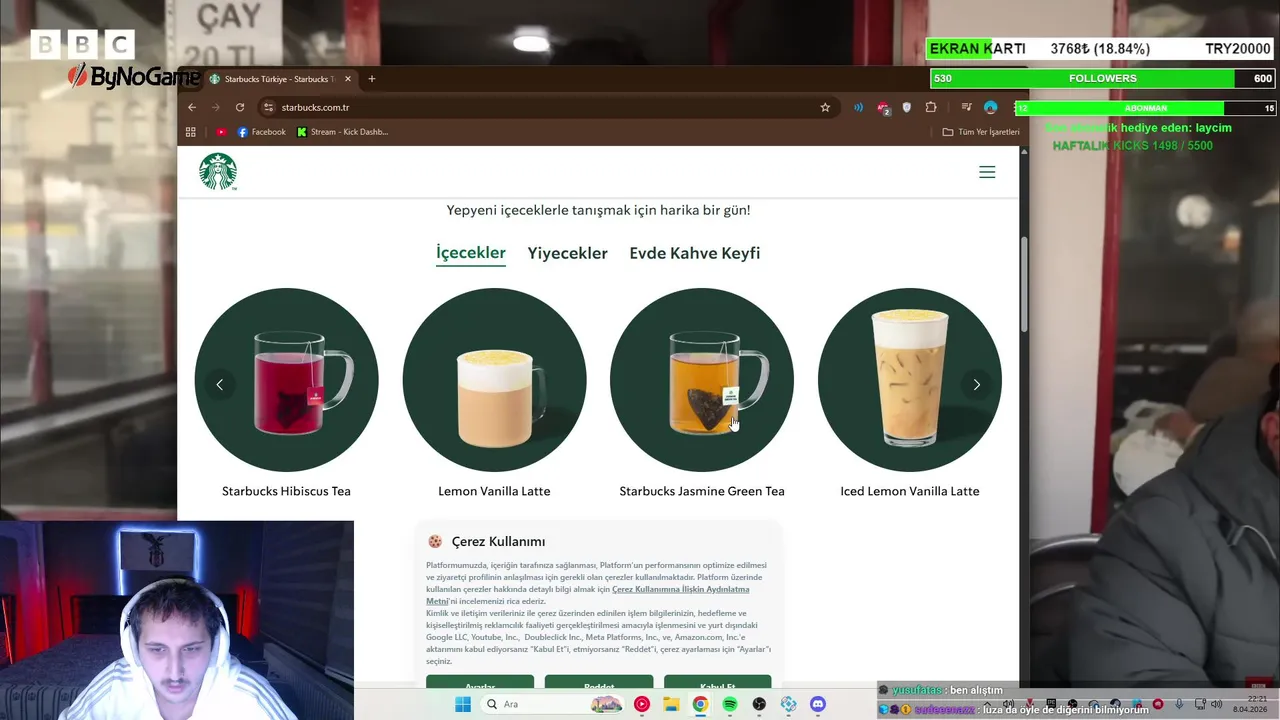Open Discord from the taskbar
The width and height of the screenshot is (1280, 720).
818,704
